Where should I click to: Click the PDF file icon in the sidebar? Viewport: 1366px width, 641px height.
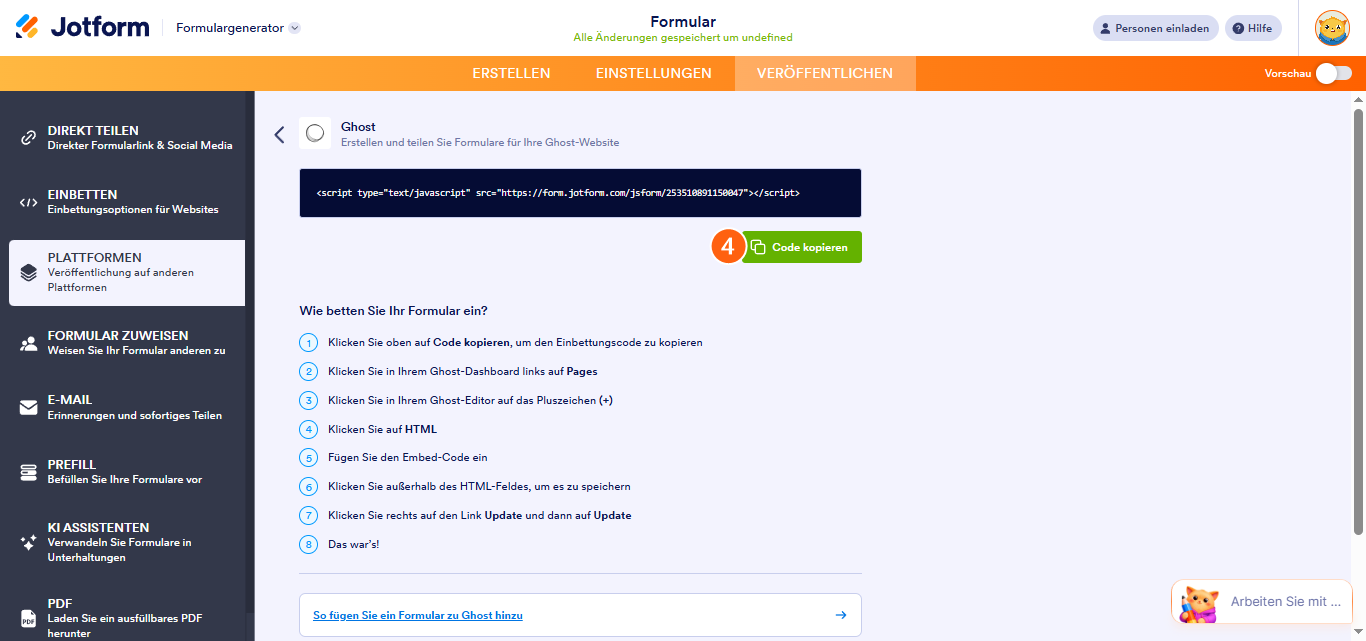pos(29,619)
